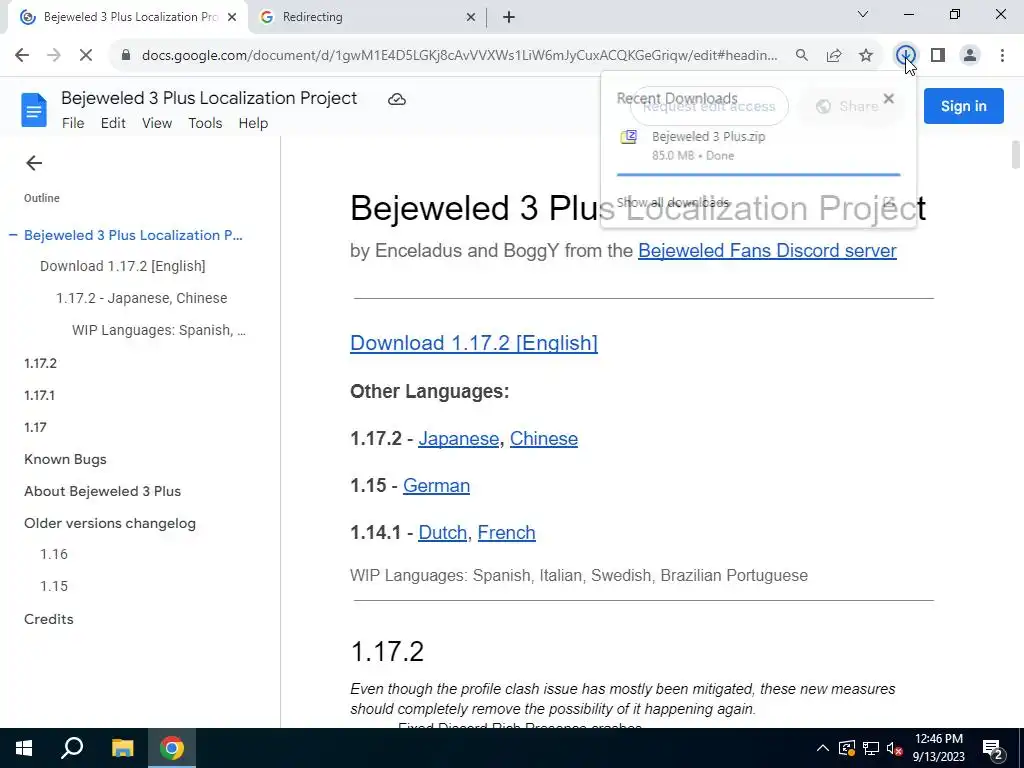1024x768 pixels.
Task: Go to Known Bugs in outline
Action: [65, 459]
